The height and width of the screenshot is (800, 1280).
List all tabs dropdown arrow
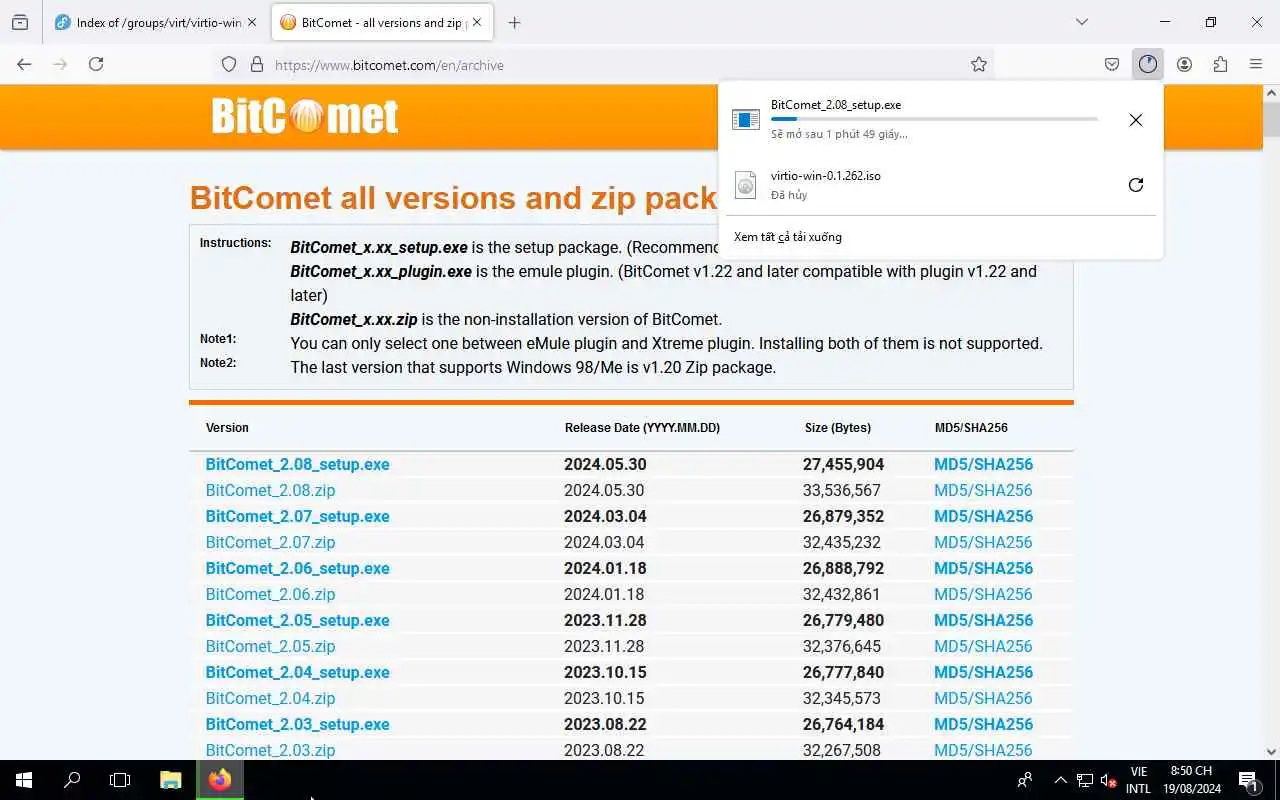[1082, 22]
